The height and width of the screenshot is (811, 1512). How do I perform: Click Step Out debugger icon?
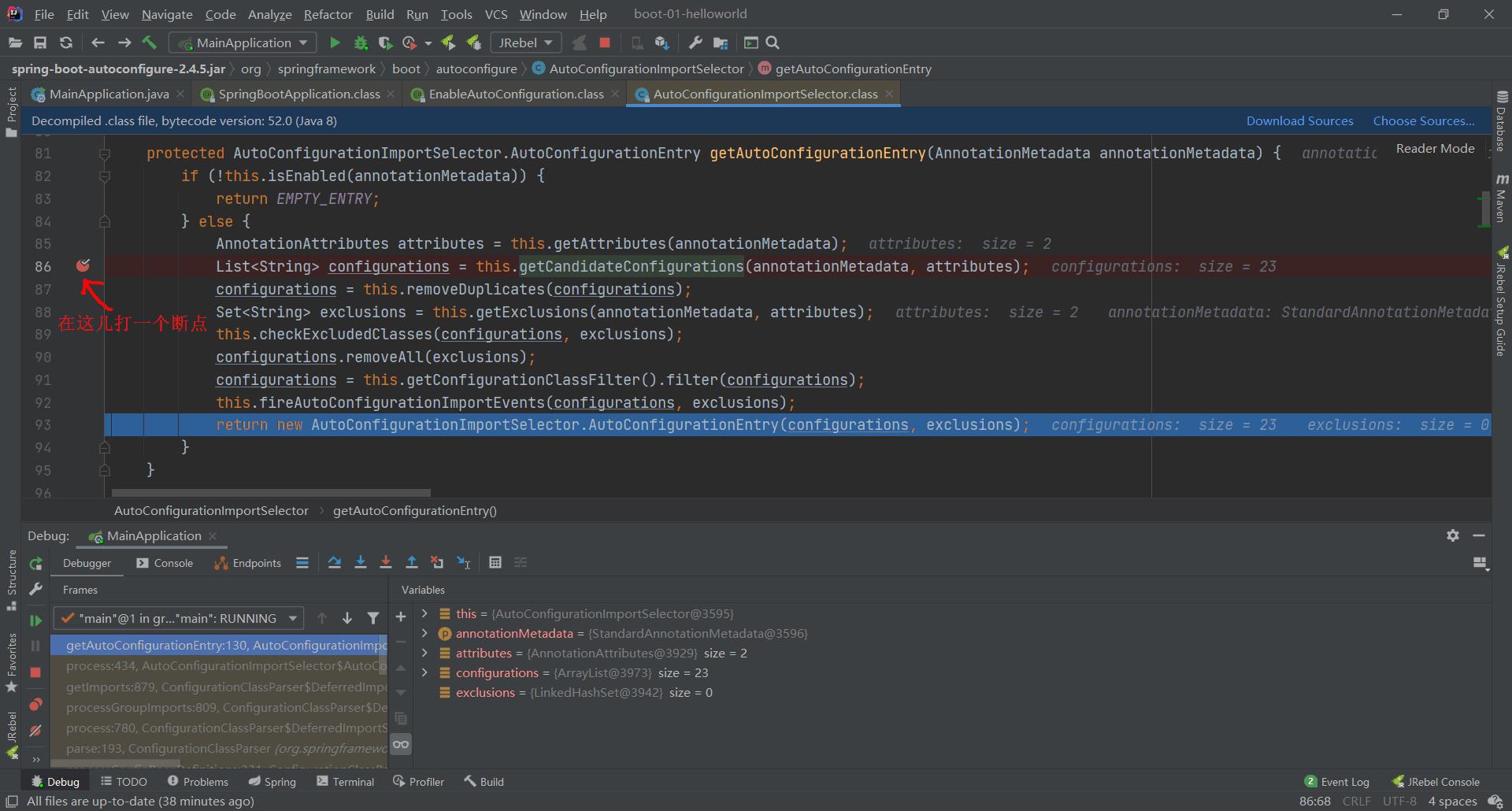(x=411, y=562)
